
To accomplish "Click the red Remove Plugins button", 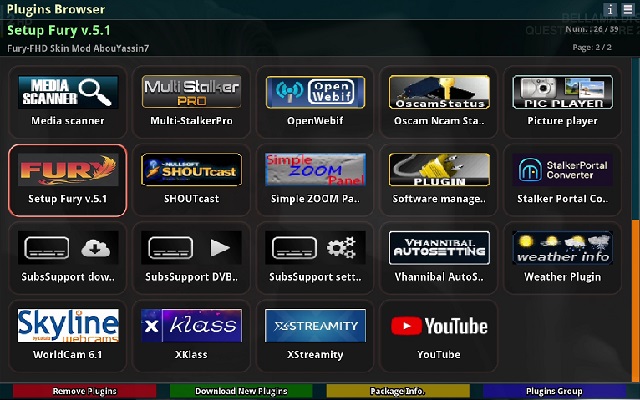I will click(84, 391).
